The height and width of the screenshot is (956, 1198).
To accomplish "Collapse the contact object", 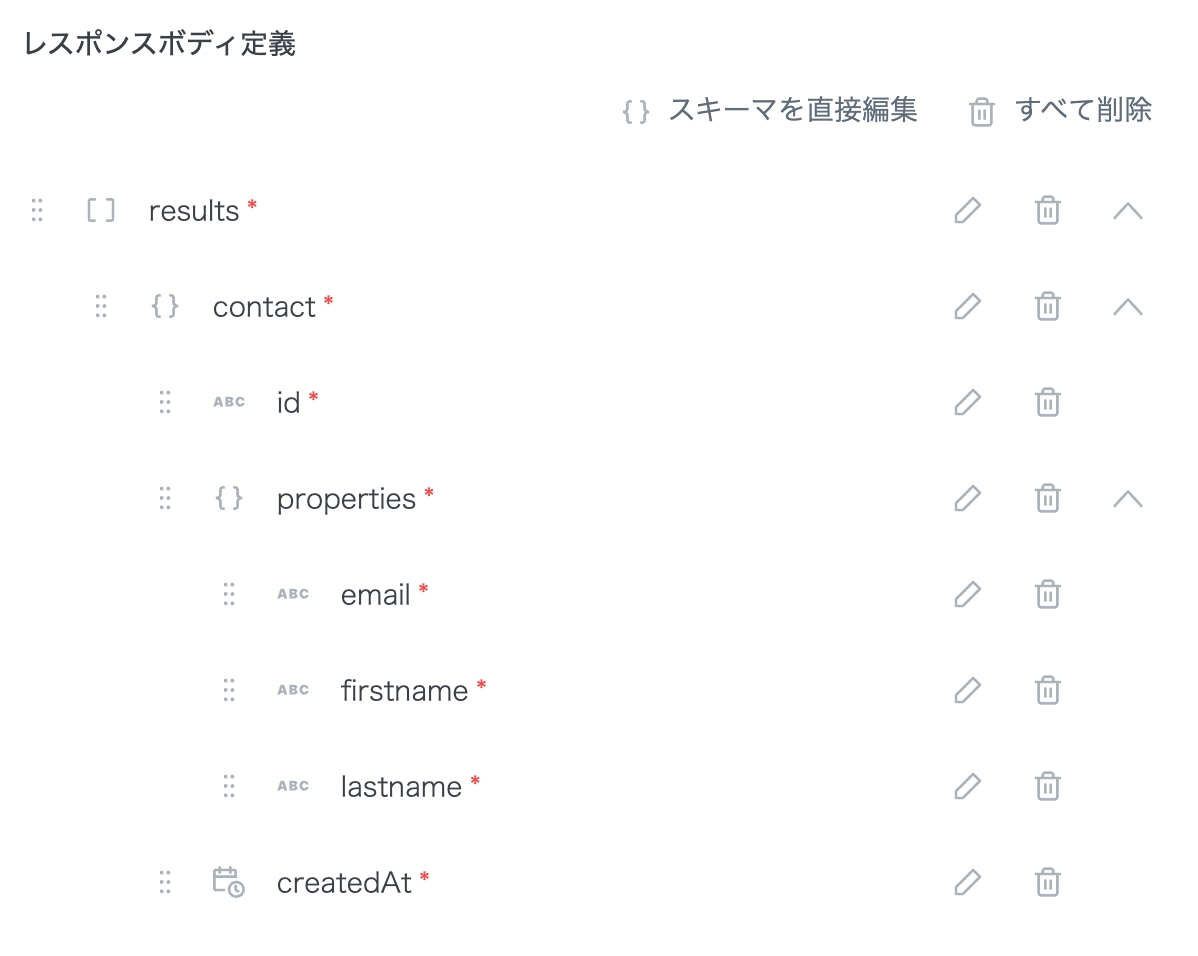I will tap(1127, 307).
